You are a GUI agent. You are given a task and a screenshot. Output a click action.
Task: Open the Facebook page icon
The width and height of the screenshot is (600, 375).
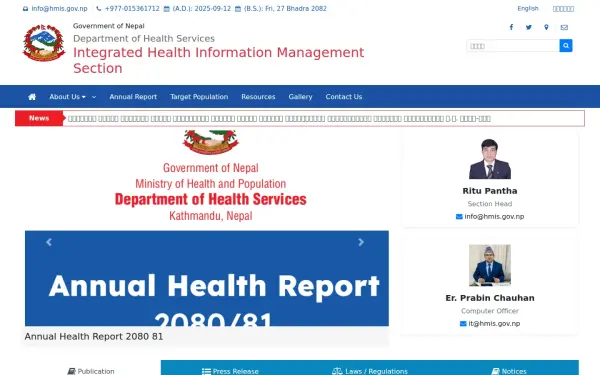click(x=511, y=27)
